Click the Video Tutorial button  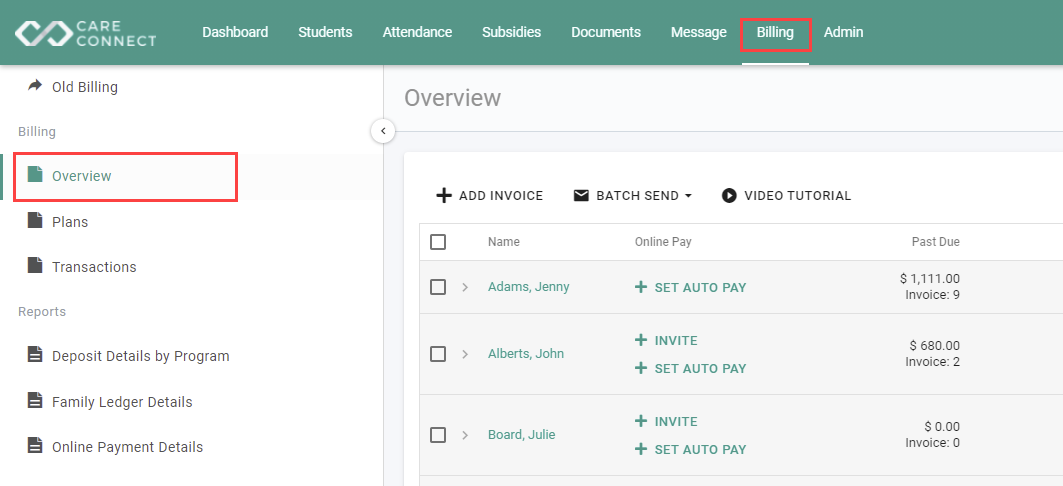(x=786, y=196)
